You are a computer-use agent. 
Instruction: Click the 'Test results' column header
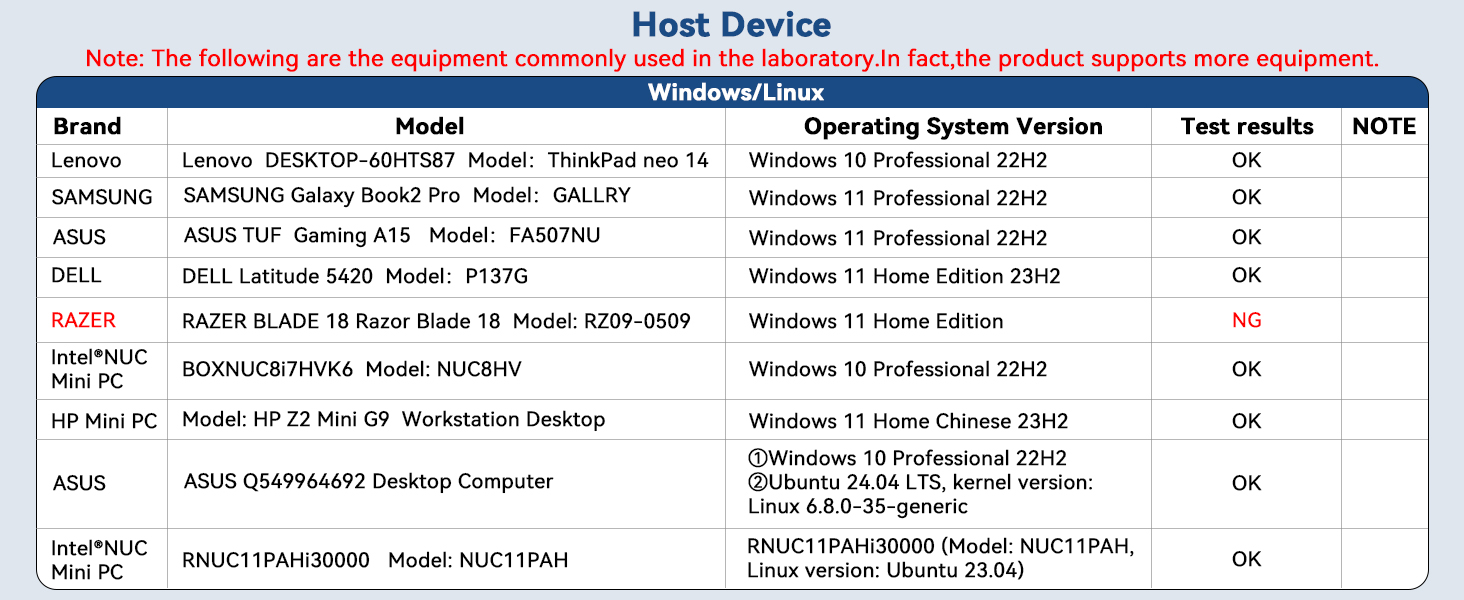[1247, 126]
